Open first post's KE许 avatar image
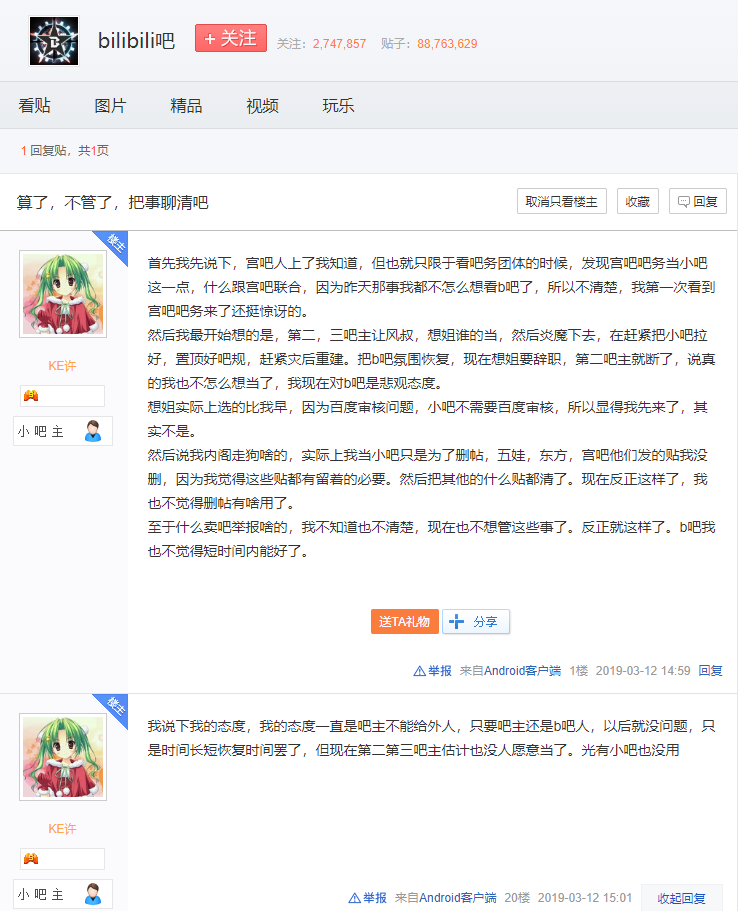Viewport: 738px width, 911px height. click(x=63, y=294)
